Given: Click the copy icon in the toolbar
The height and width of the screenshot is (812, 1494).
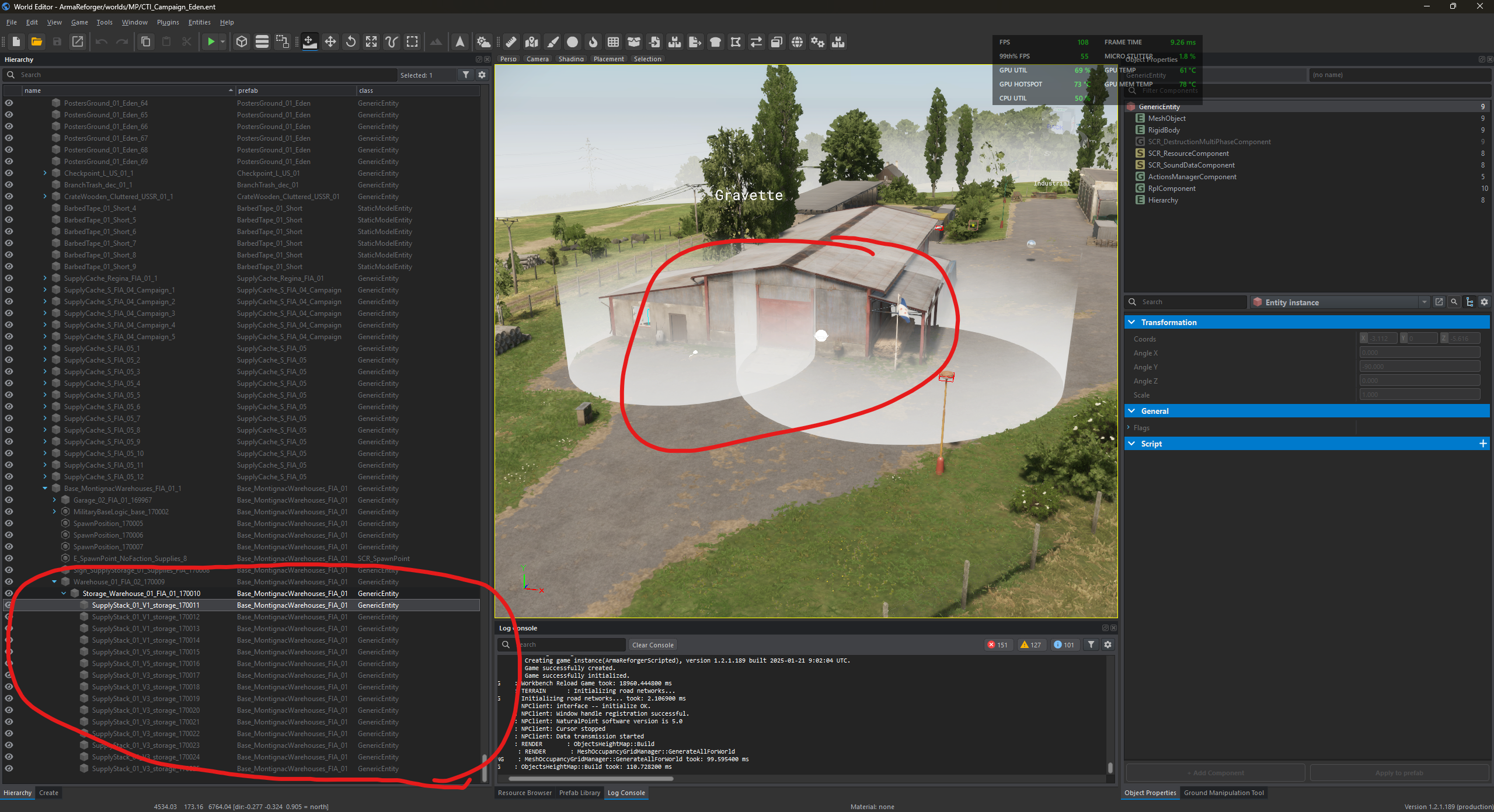Looking at the screenshot, I should (146, 41).
